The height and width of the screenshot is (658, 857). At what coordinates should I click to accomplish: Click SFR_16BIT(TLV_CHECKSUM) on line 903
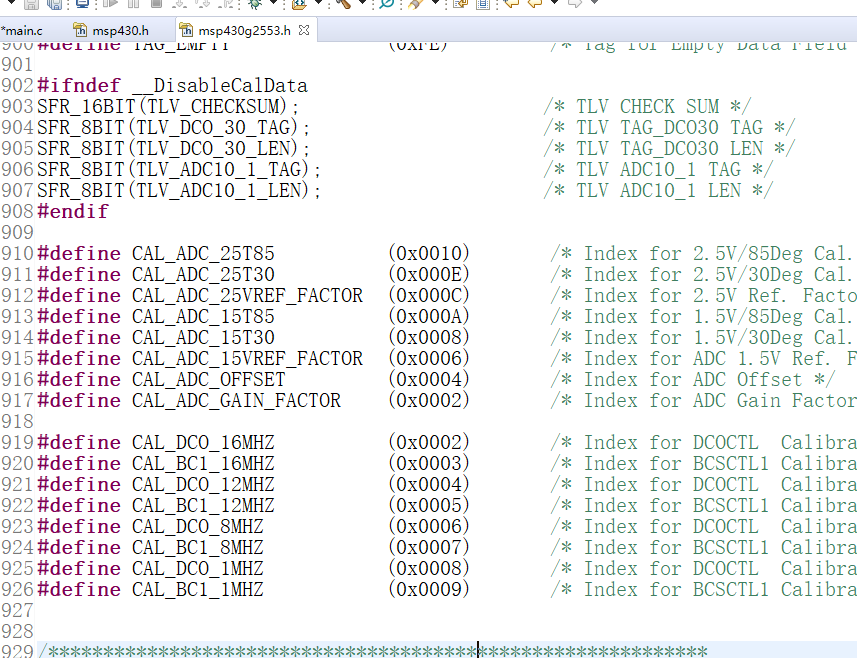pos(168,107)
